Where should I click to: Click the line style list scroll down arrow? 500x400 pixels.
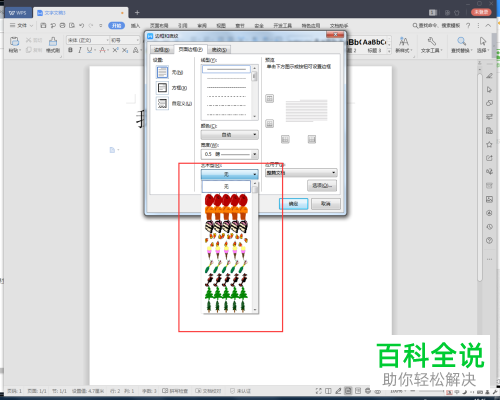click(255, 117)
